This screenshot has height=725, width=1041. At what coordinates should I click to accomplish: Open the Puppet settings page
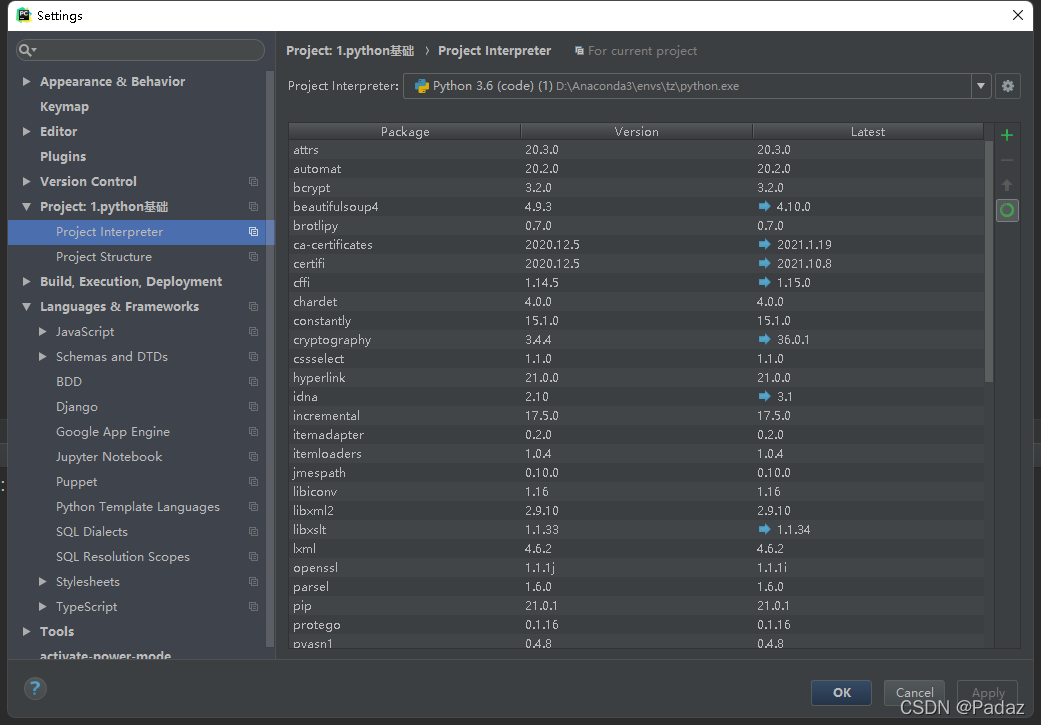click(x=76, y=482)
